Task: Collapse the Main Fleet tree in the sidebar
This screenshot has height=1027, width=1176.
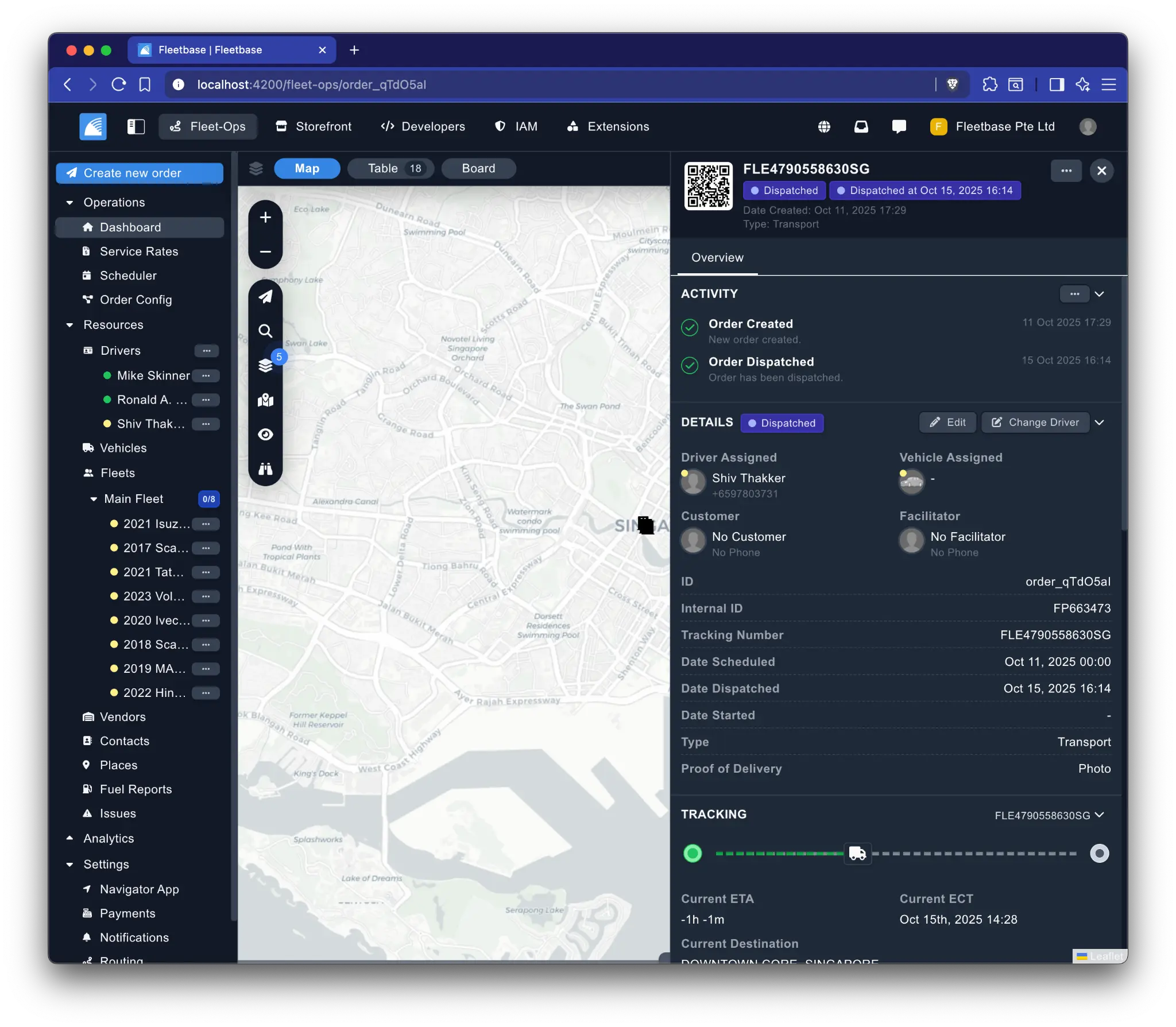Action: click(x=94, y=499)
